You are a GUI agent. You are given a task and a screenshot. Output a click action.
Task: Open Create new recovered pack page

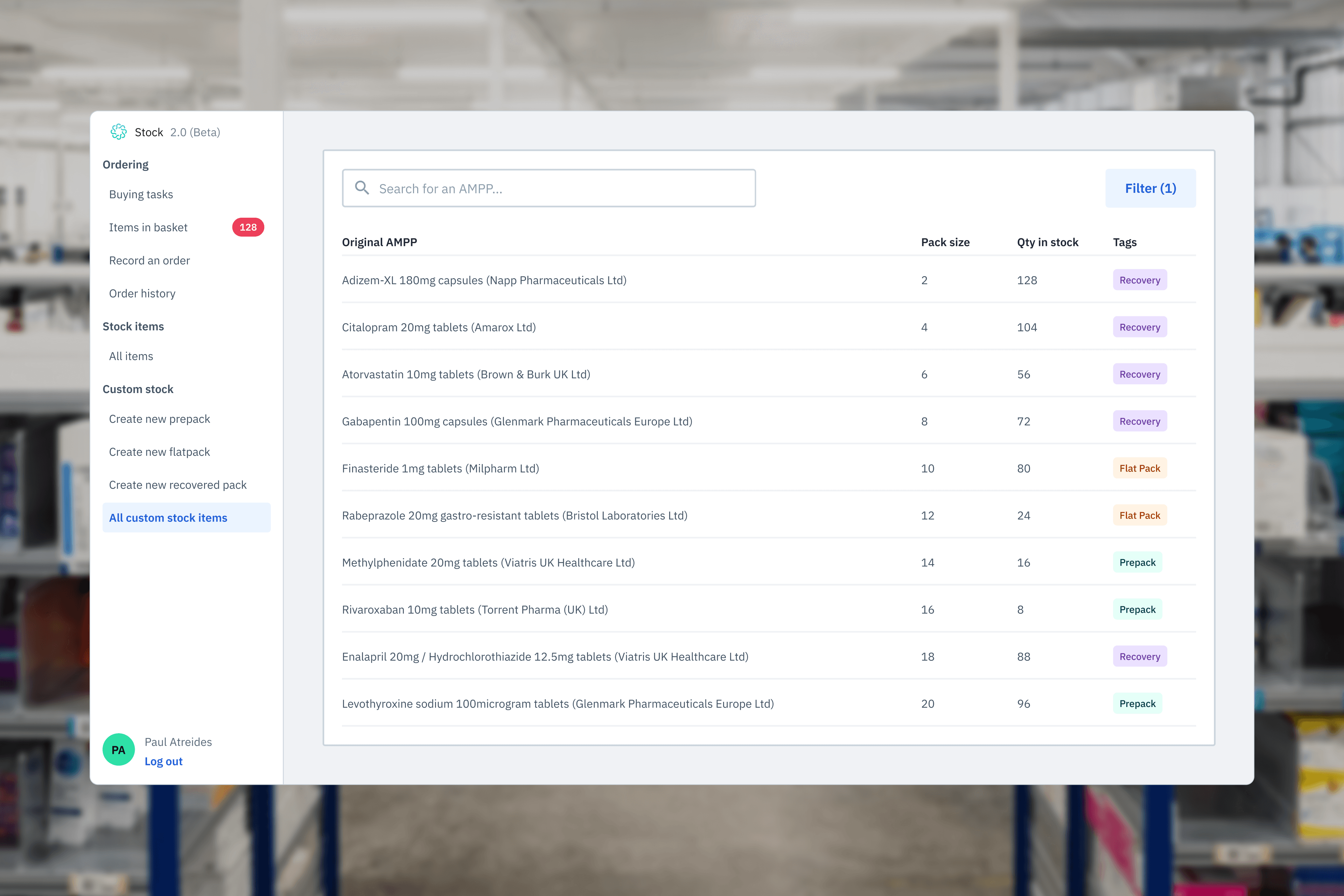(178, 484)
